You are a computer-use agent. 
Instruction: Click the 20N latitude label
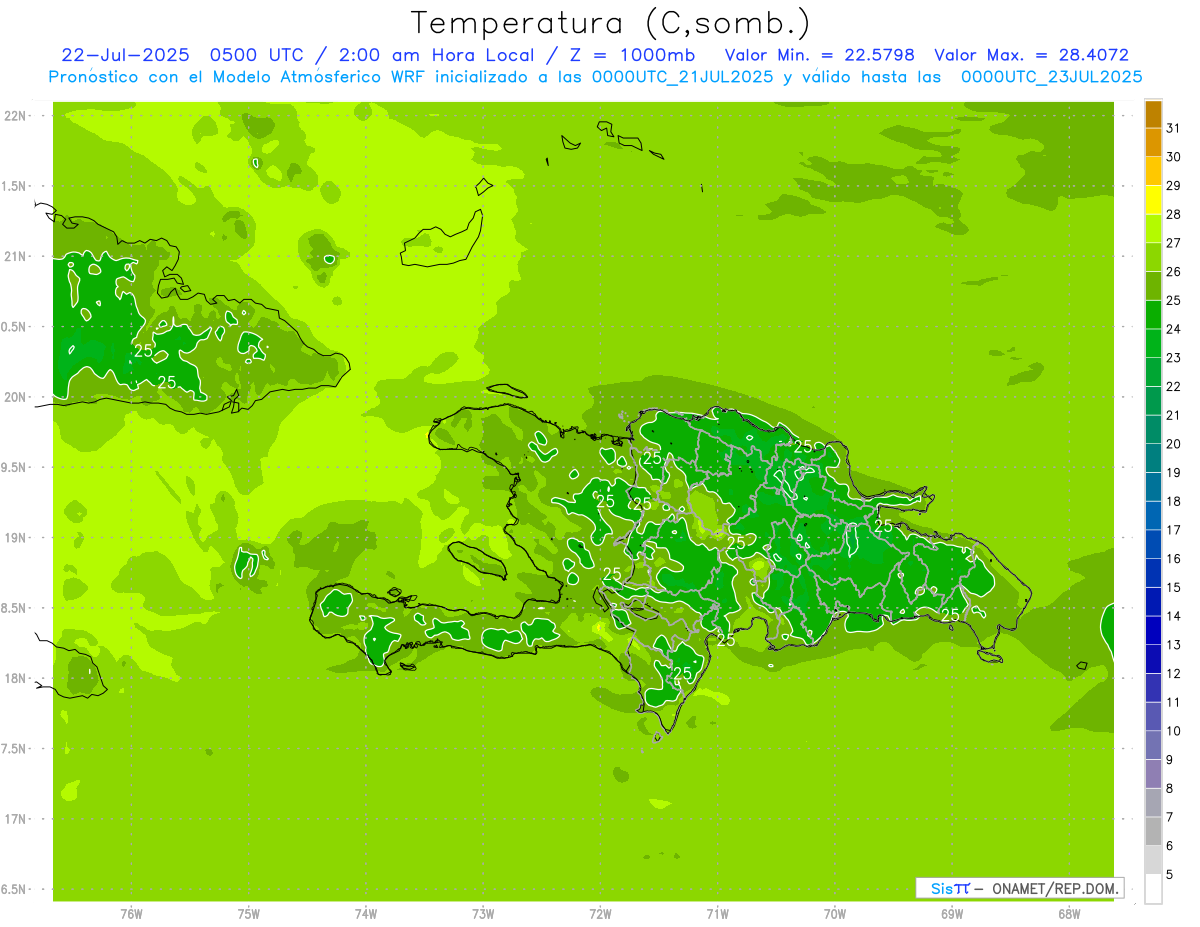click(x=17, y=397)
